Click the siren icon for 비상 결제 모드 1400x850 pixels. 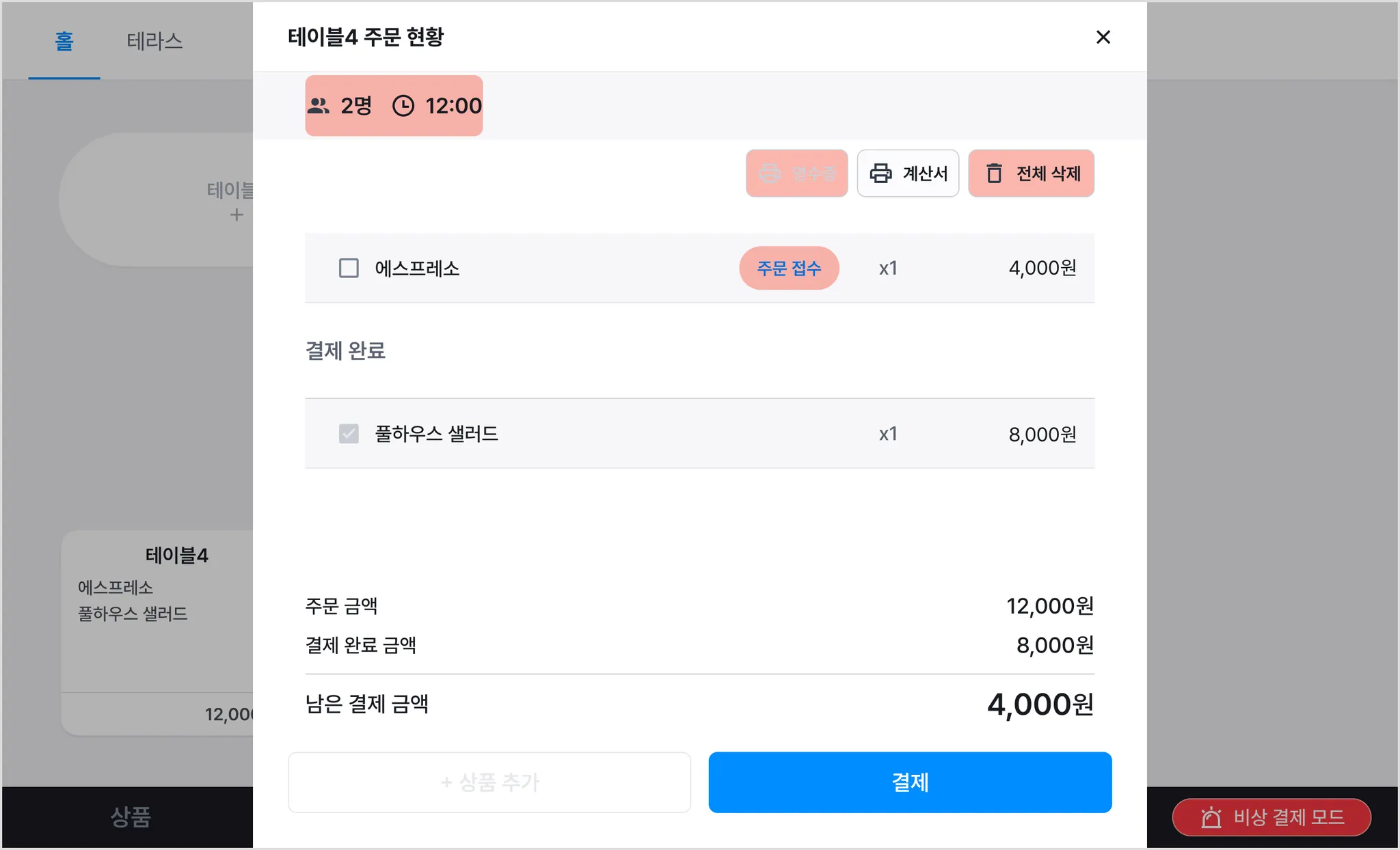click(x=1211, y=817)
